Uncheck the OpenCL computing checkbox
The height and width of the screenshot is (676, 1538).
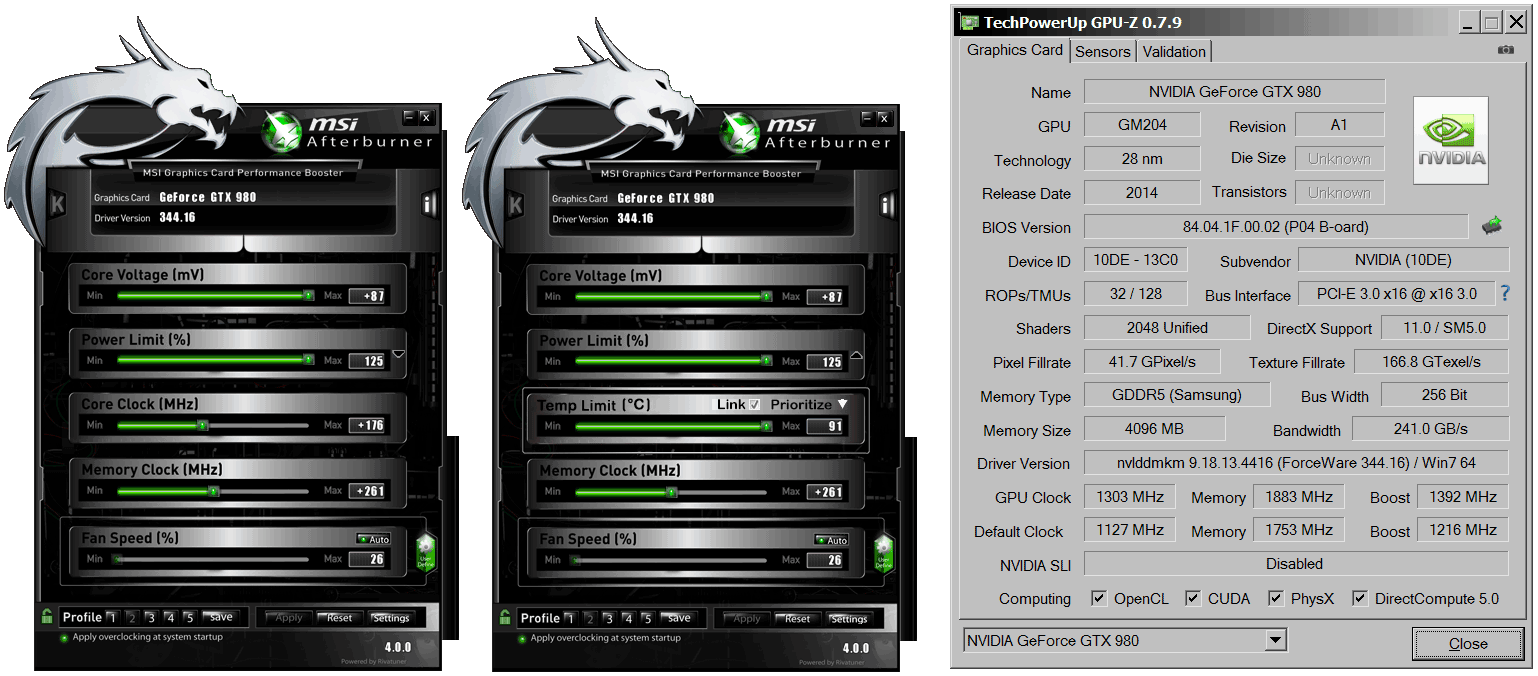coord(1099,598)
